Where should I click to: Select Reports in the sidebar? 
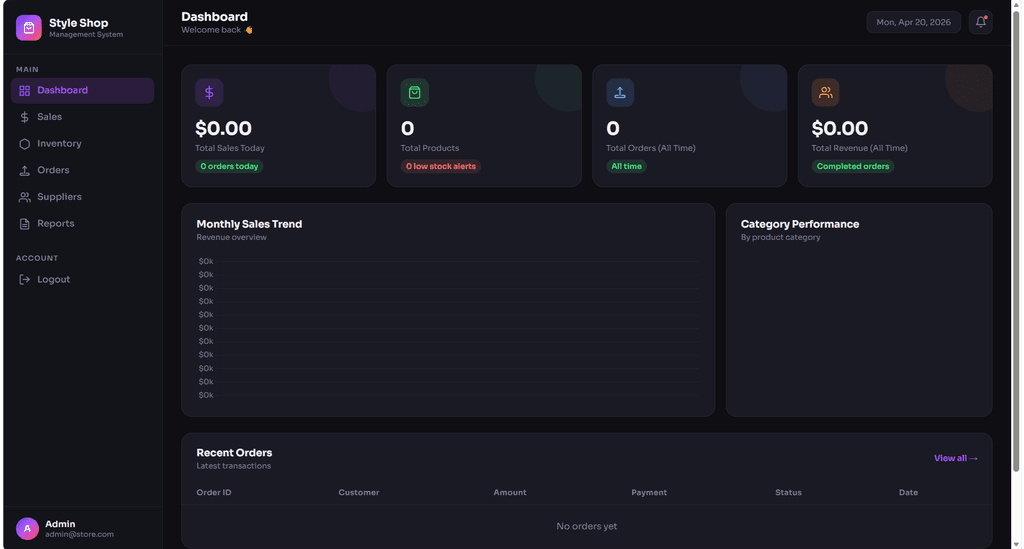tap(82, 224)
